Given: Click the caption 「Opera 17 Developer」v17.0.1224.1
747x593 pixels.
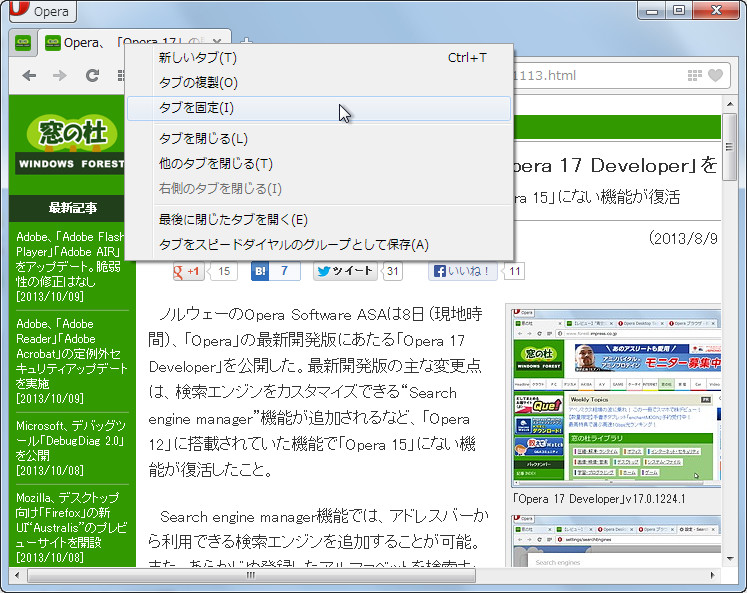Looking at the screenshot, I should coord(599,499).
